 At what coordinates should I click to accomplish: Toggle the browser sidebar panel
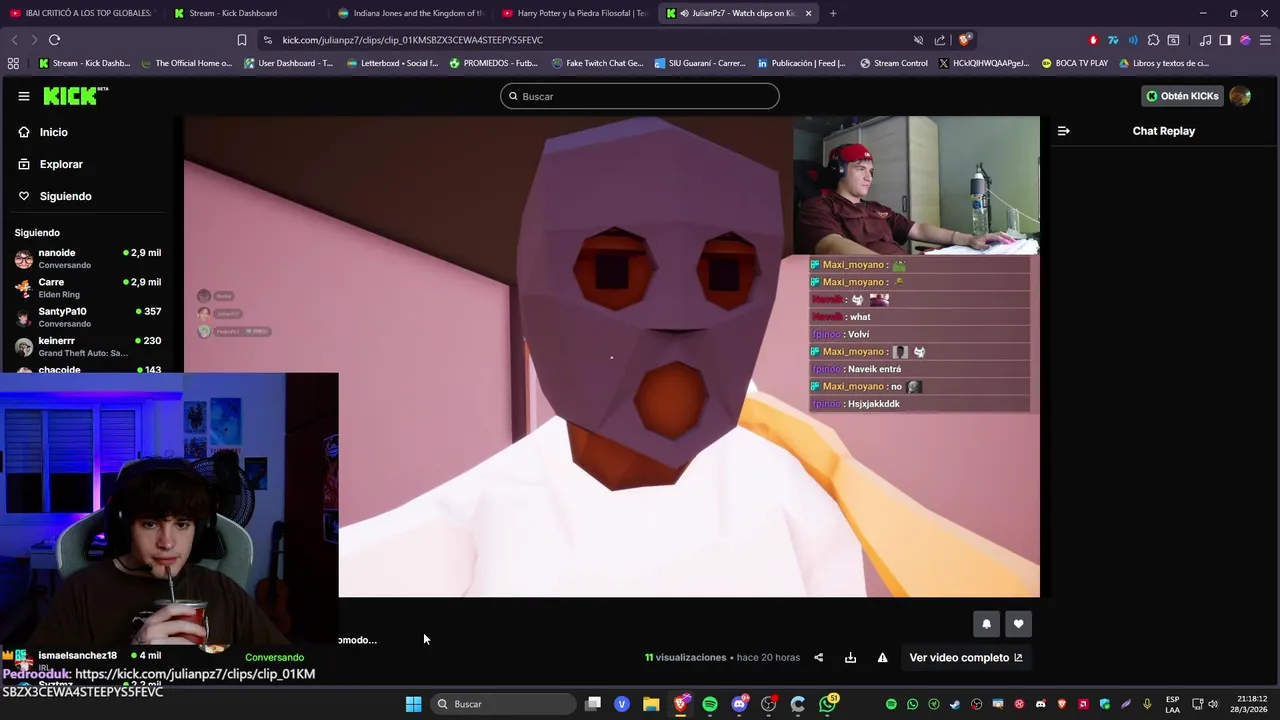click(x=1225, y=40)
